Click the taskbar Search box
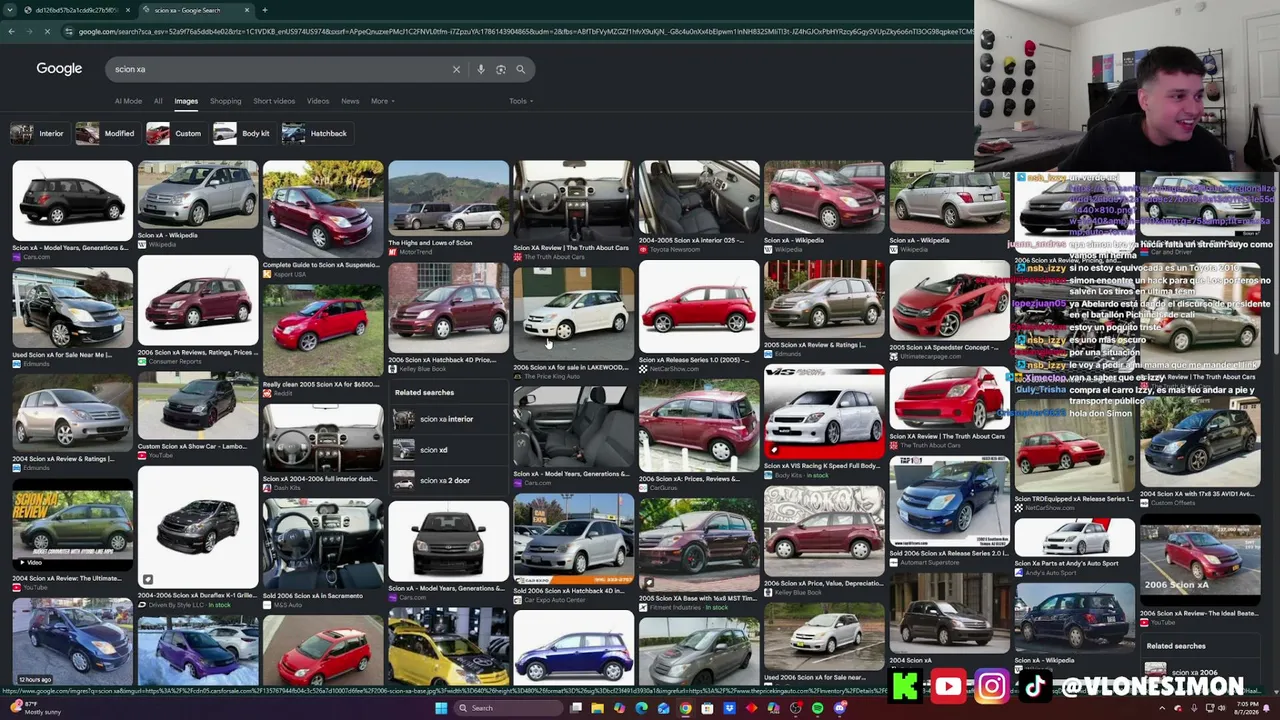The width and height of the screenshot is (1280, 720). click(509, 708)
